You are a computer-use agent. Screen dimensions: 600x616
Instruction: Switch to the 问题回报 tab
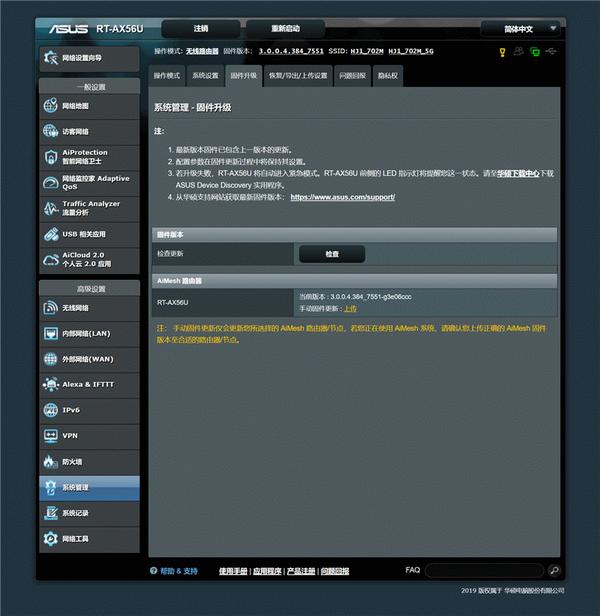(352, 75)
